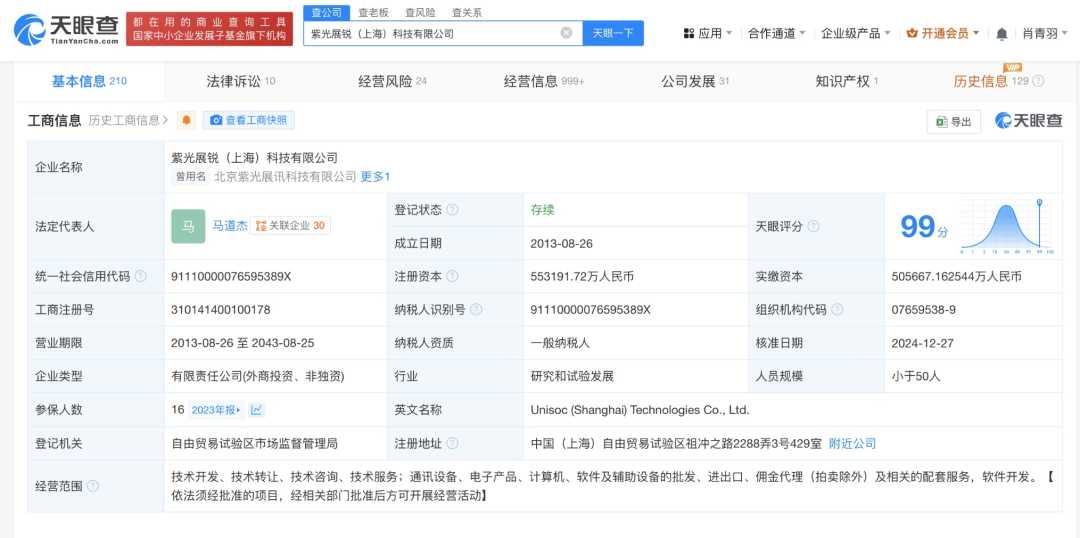
Task: Open the insured-count trend chart icon
Action: pos(257,410)
